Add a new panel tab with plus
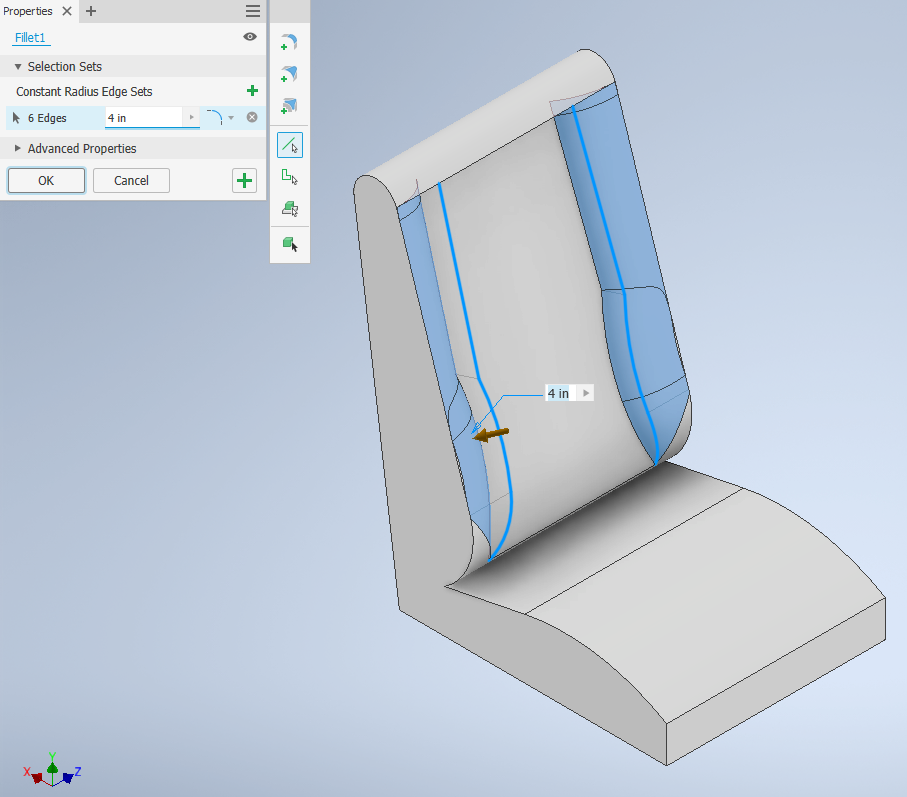Viewport: 907px width, 797px height. (91, 11)
